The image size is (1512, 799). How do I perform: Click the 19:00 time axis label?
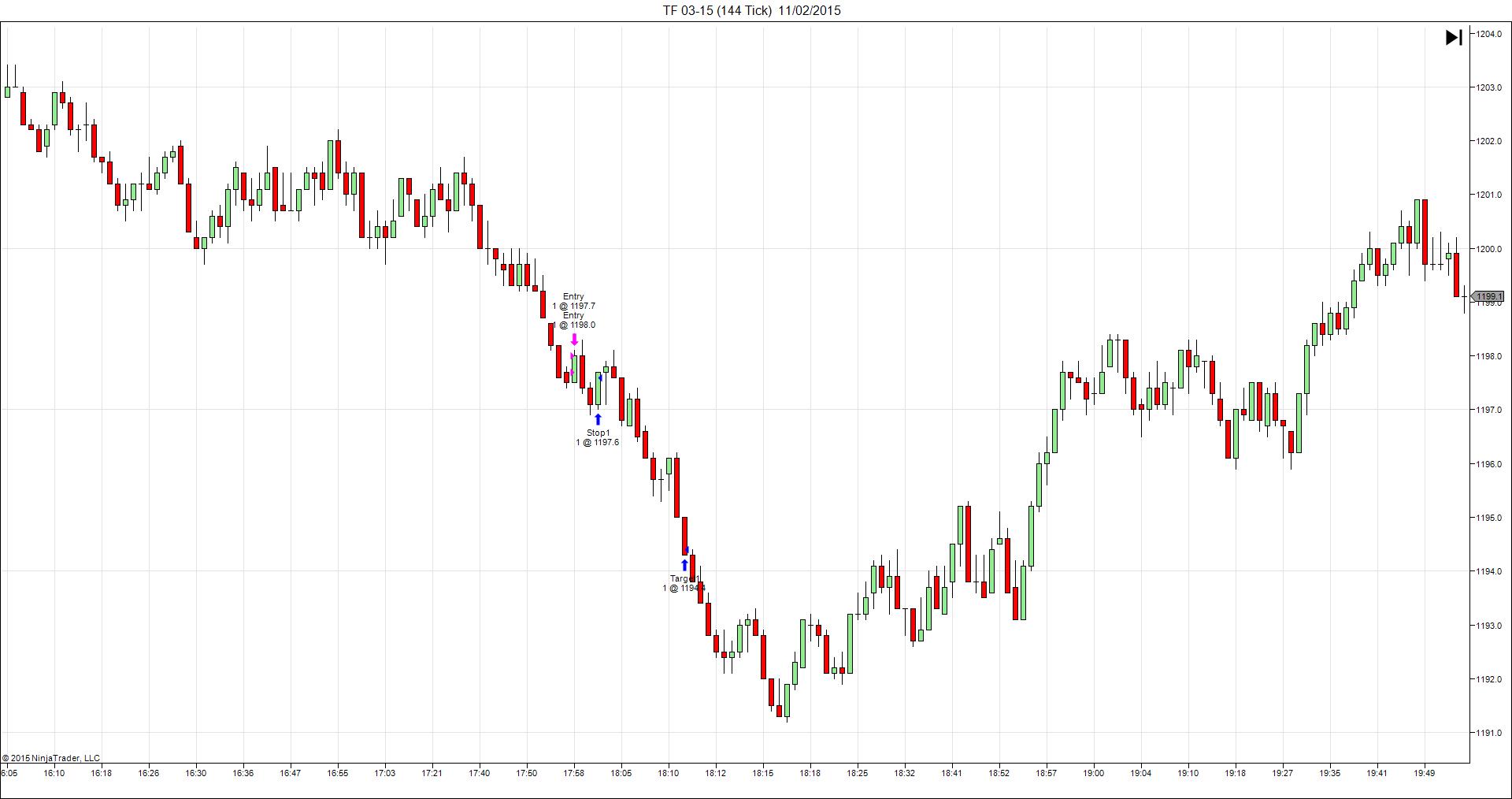click(x=1094, y=773)
